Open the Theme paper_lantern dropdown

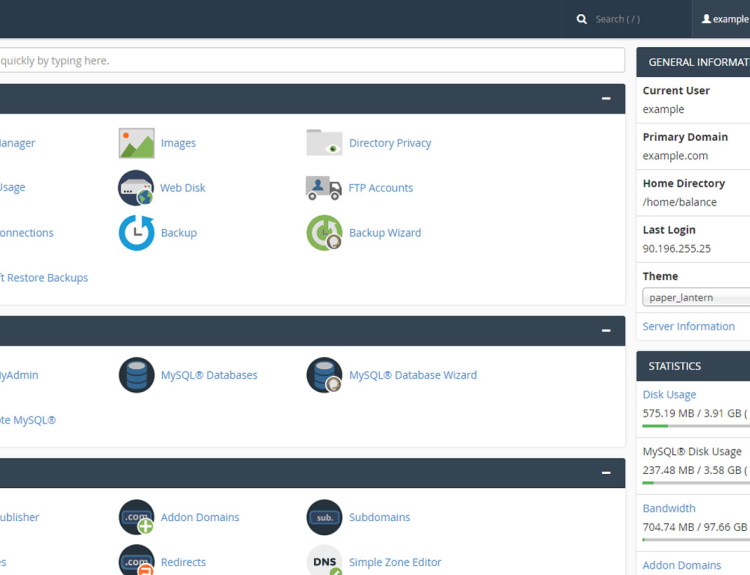[x=696, y=297]
